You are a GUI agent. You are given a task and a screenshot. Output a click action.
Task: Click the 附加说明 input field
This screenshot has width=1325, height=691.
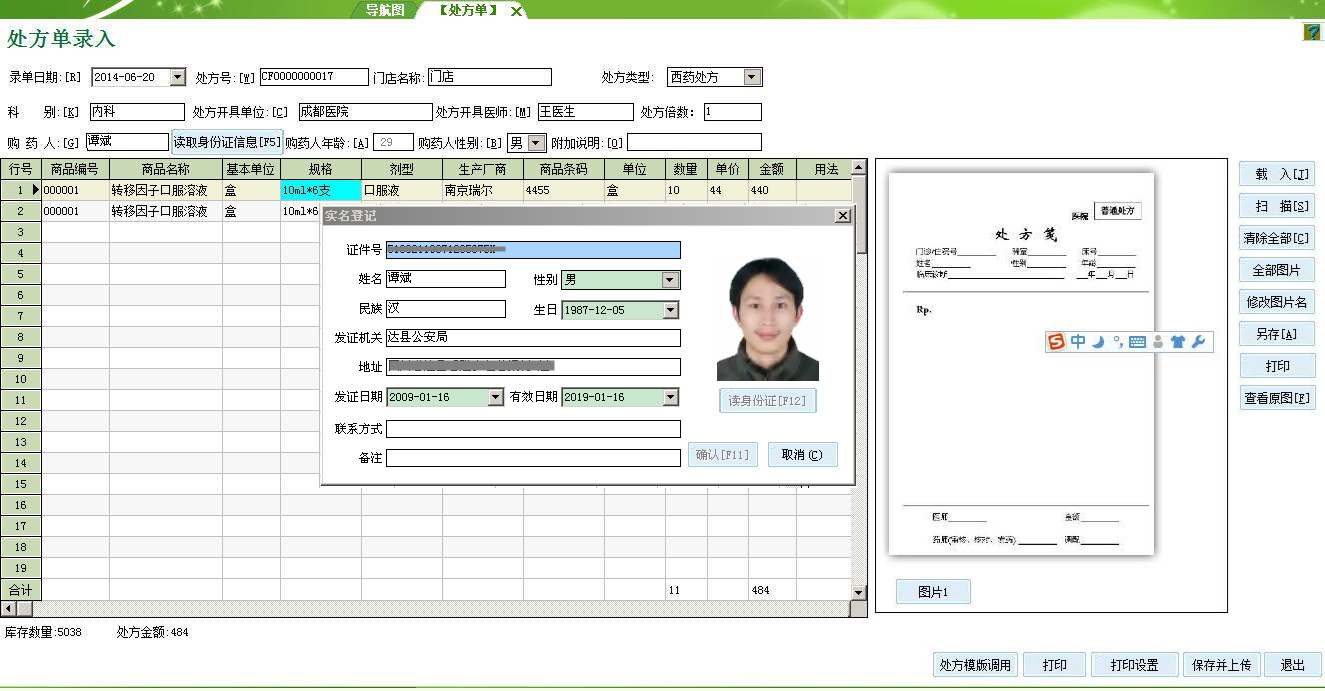tap(695, 143)
